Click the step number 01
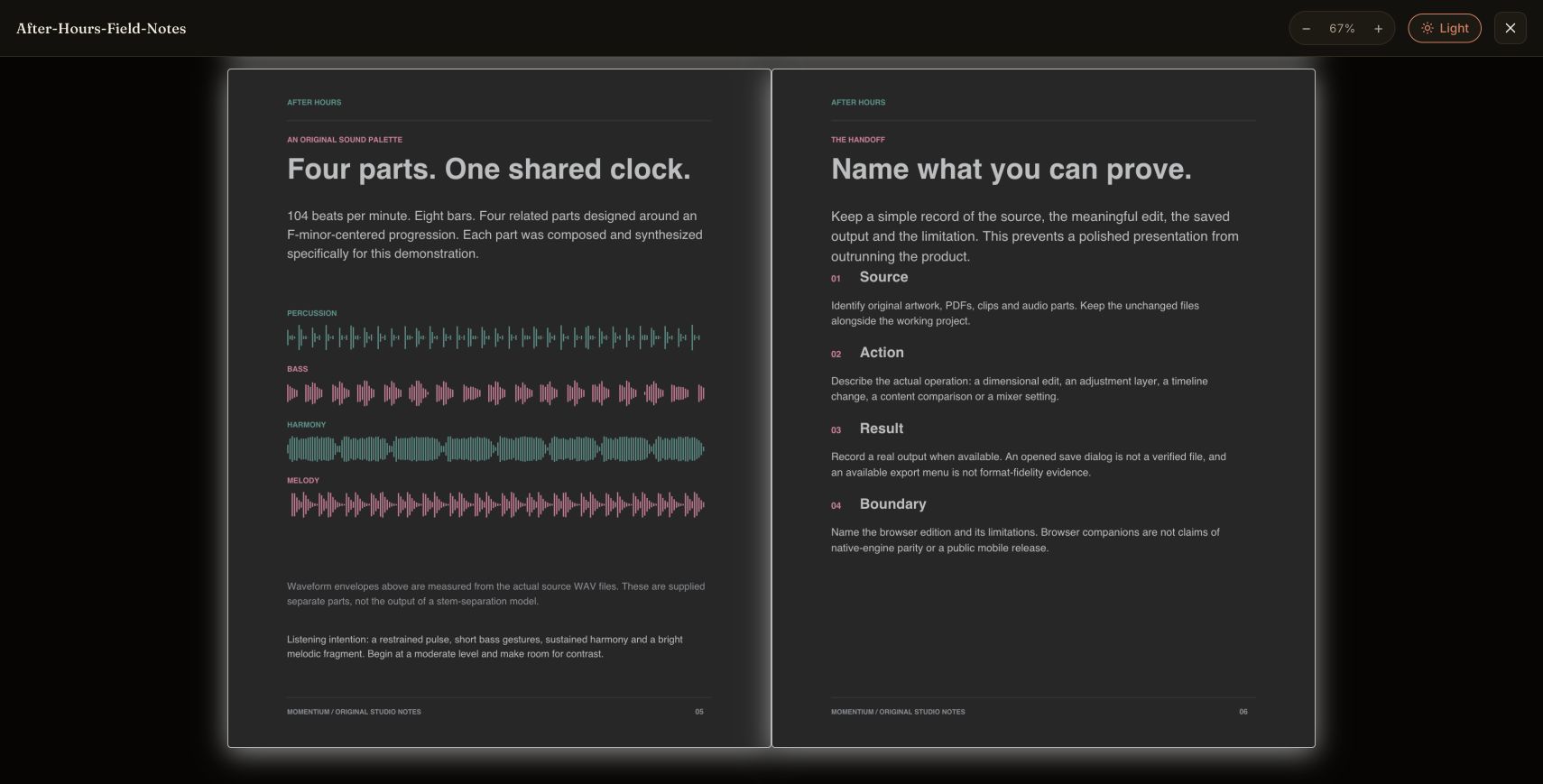 836,279
